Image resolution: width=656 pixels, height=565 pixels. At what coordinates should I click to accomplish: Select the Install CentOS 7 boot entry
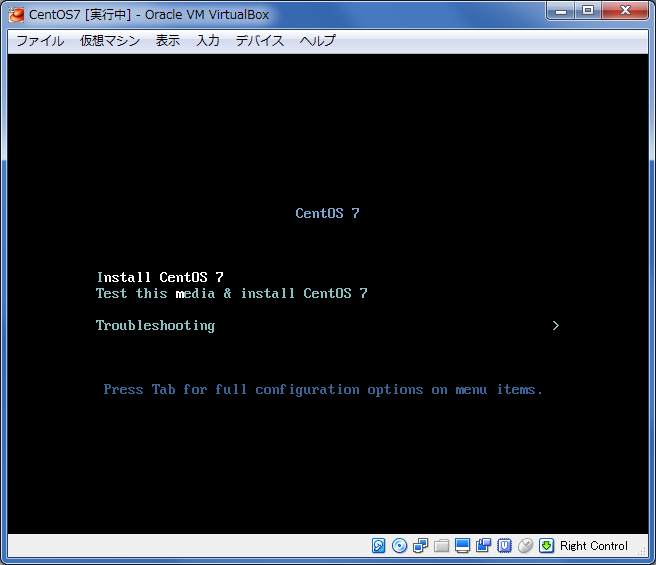(160, 277)
